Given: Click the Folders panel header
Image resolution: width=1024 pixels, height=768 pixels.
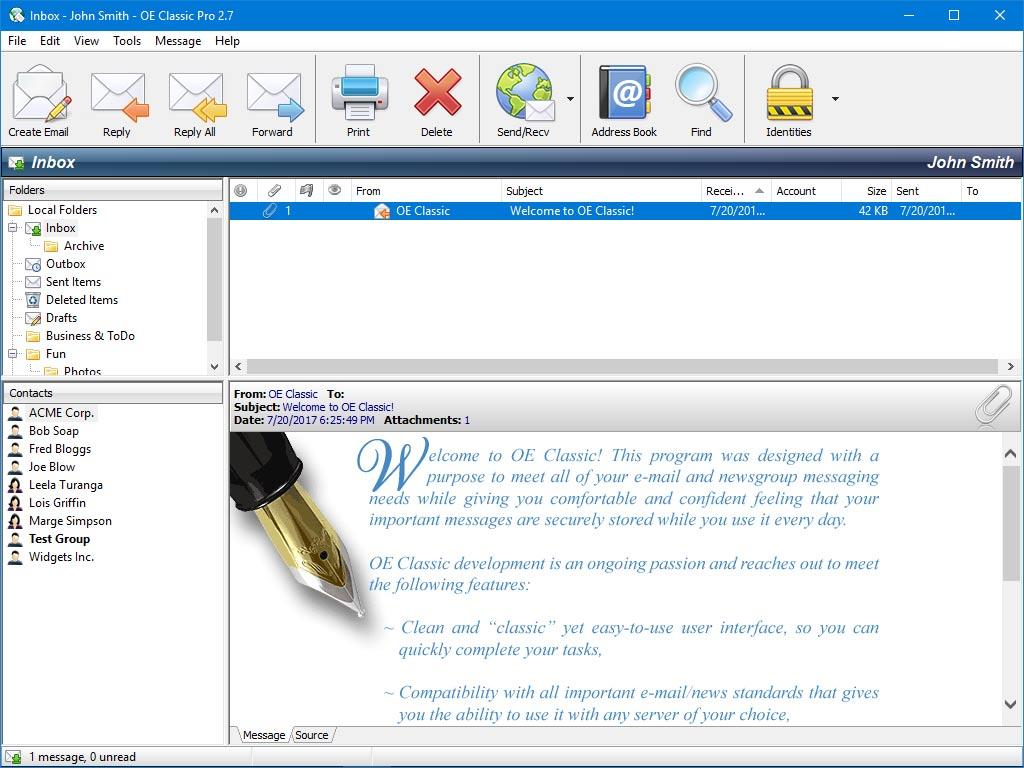Looking at the screenshot, I should click(x=112, y=190).
